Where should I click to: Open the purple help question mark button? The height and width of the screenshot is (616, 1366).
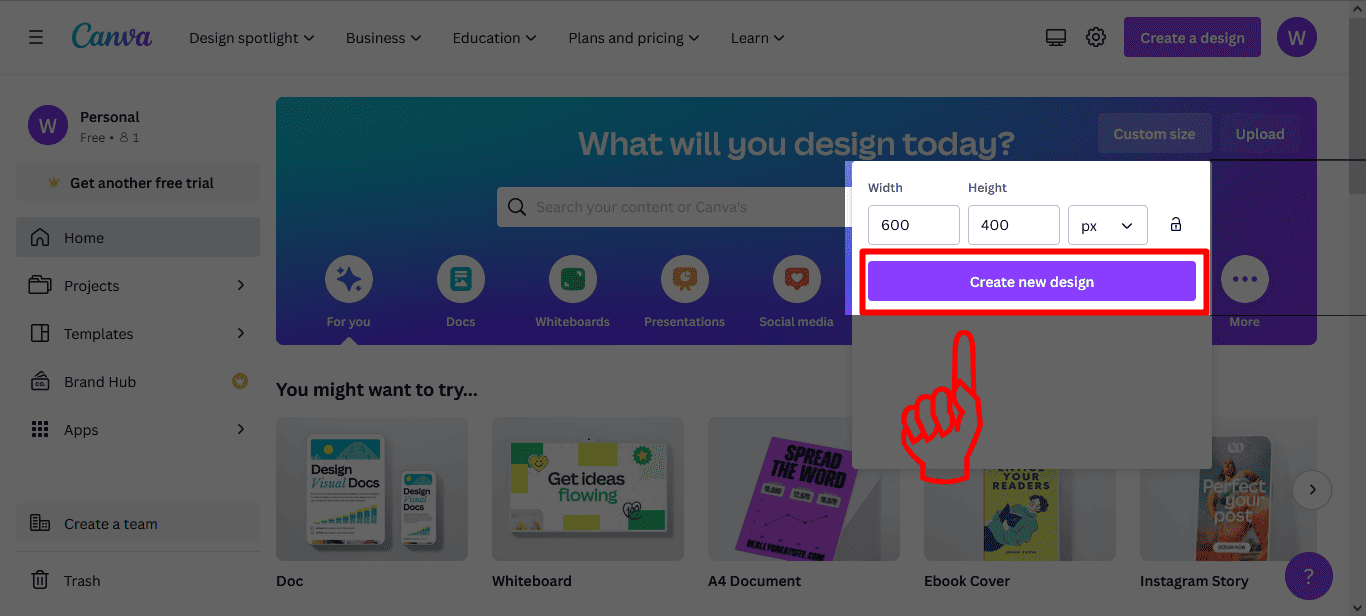click(x=1309, y=576)
